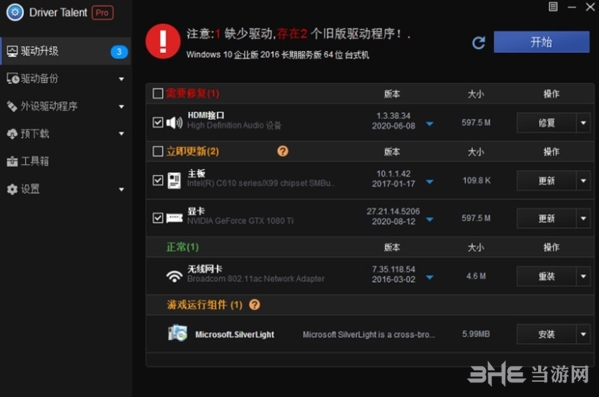Click Intel(R) C610 series chipset text
The width and height of the screenshot is (599, 397).
pyautogui.click(x=260, y=183)
